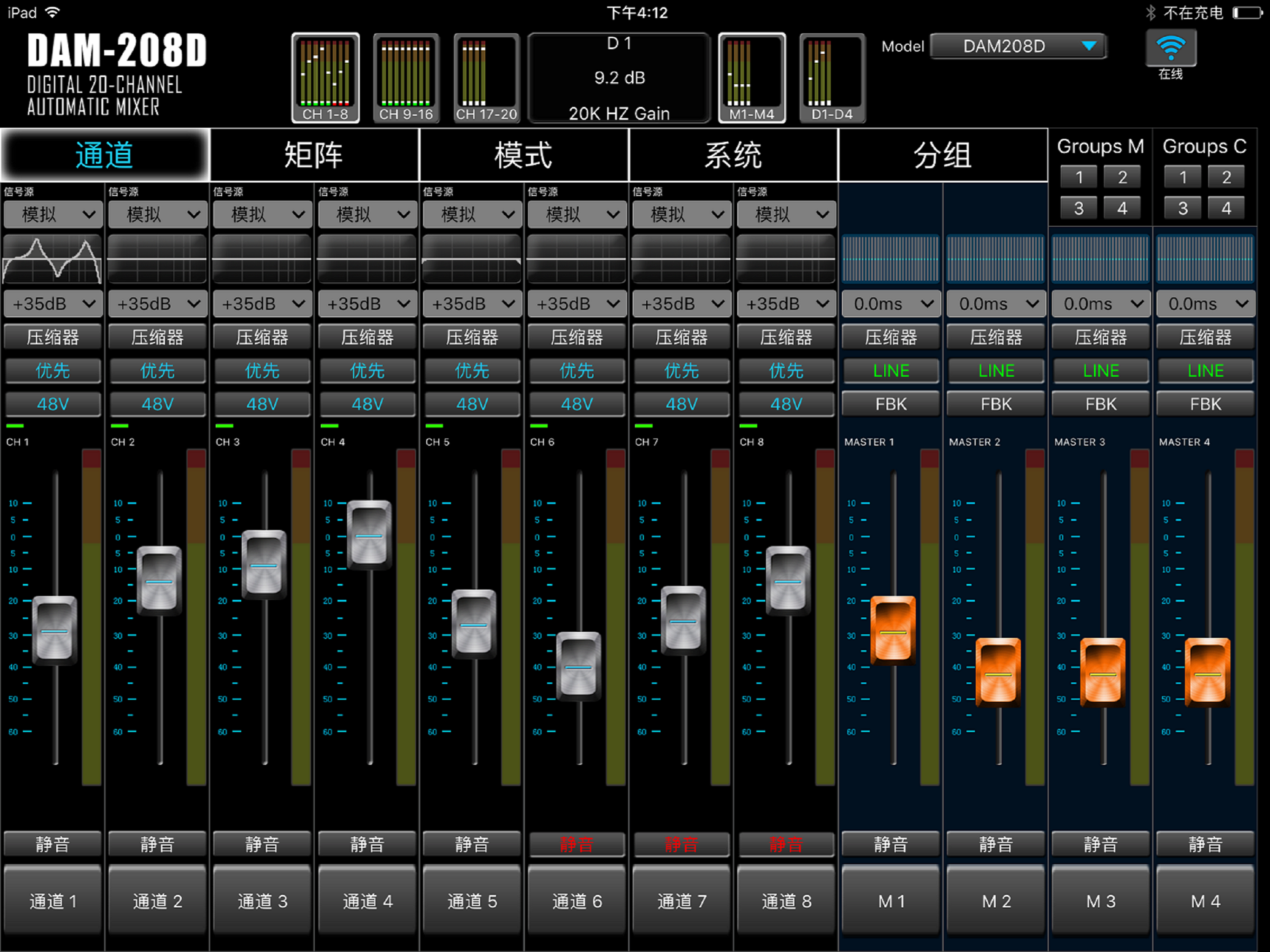
Task: Open Master 1 delay 0.0ms dropdown
Action: click(x=891, y=304)
